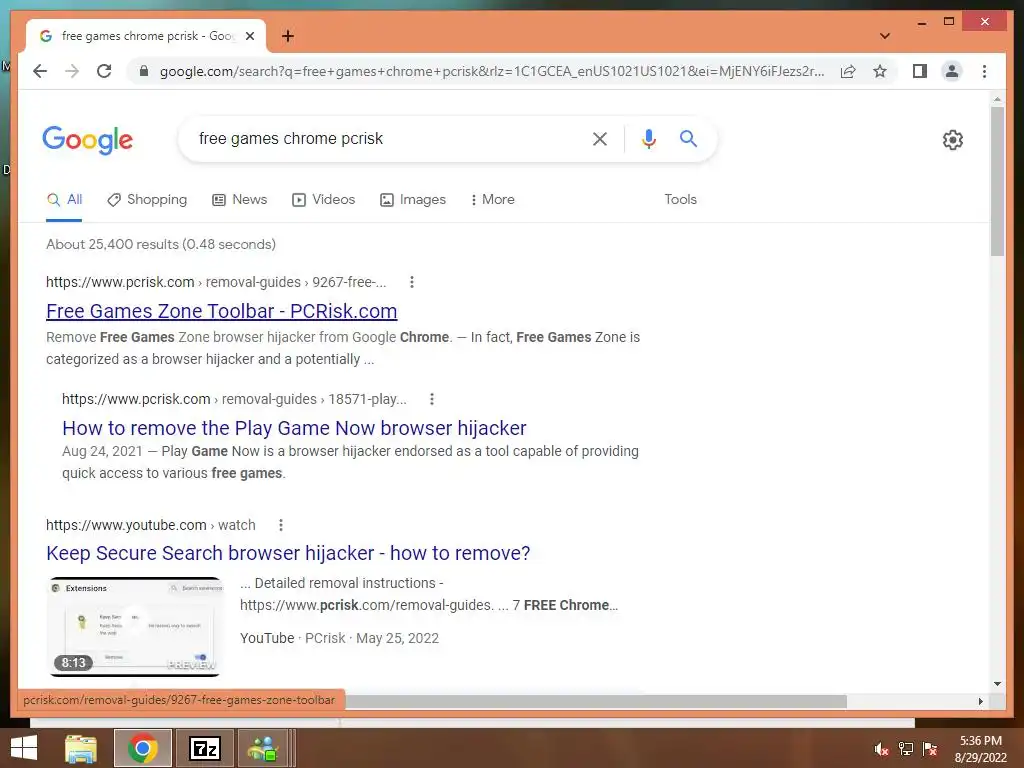Click muted volume tray icon
The image size is (1024, 768).
pyautogui.click(x=881, y=749)
